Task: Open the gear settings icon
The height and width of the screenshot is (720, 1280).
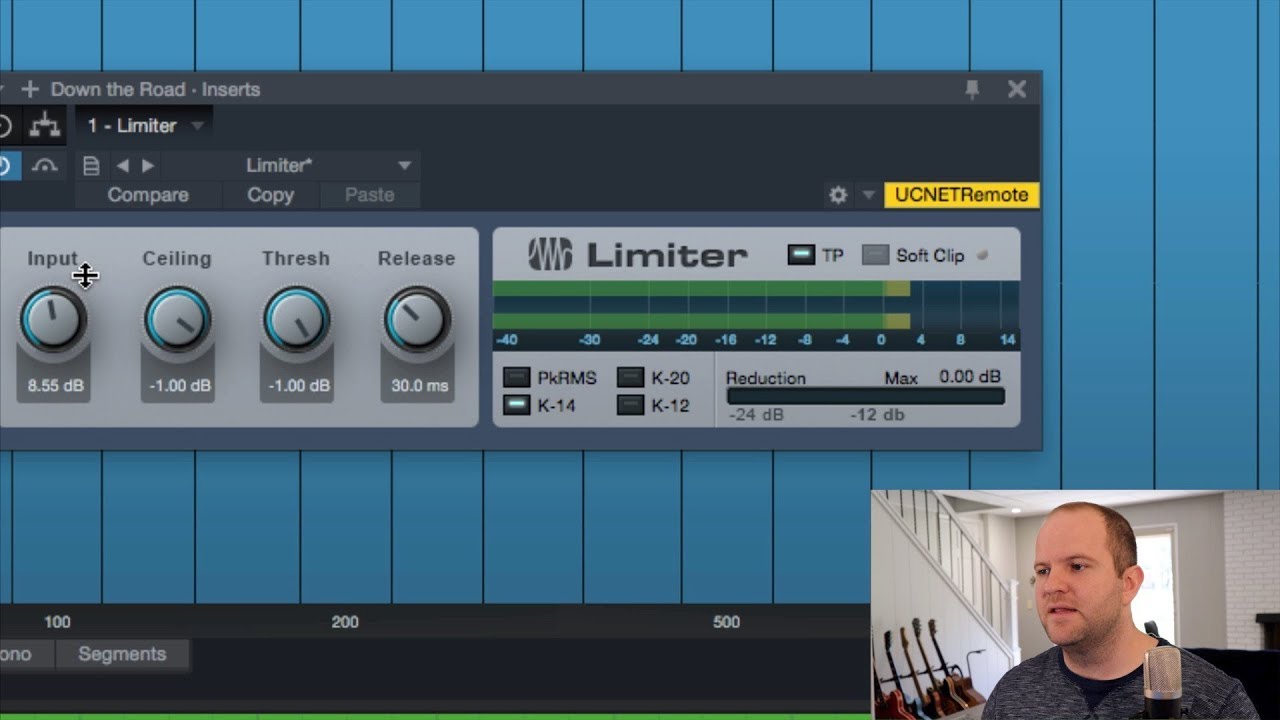Action: [x=838, y=195]
